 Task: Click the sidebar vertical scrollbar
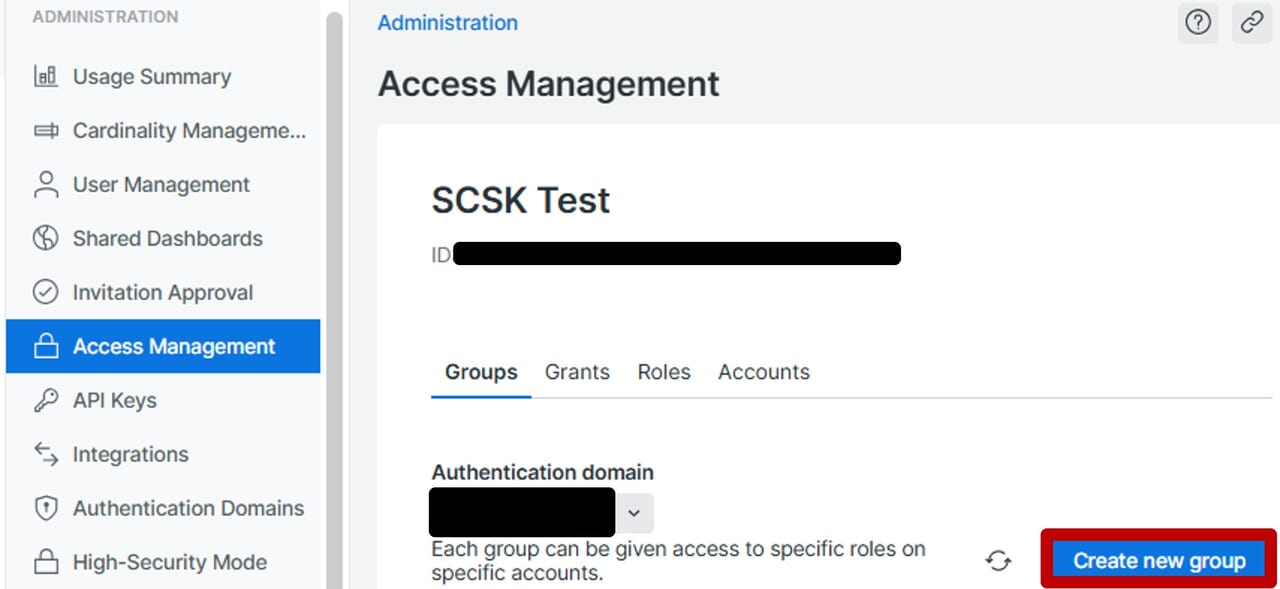[334, 300]
